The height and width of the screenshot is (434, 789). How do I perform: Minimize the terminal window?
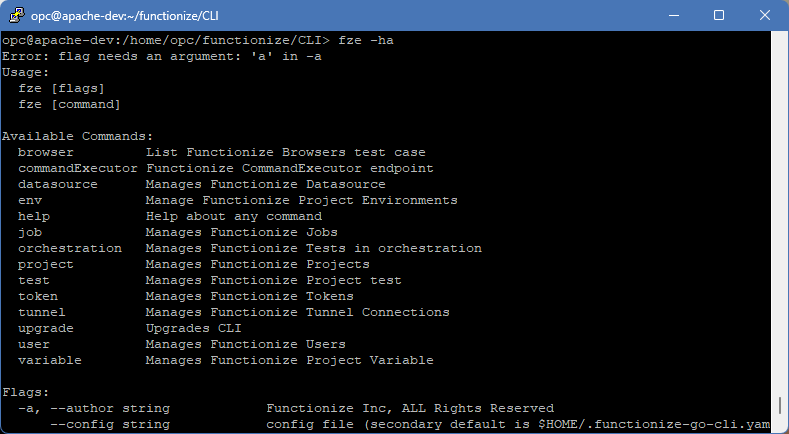(x=670, y=15)
